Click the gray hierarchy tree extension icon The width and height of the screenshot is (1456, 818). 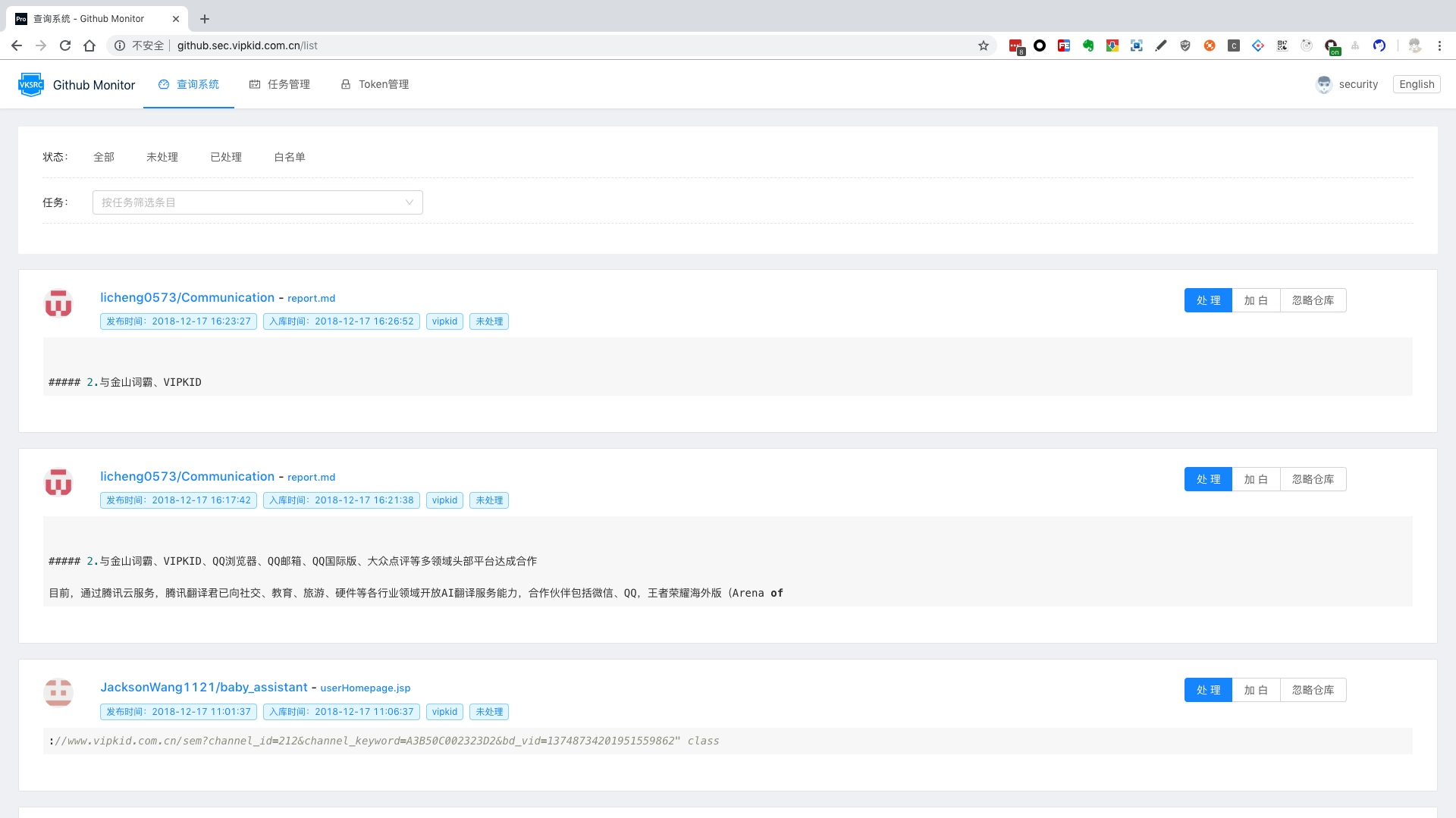[x=1355, y=45]
